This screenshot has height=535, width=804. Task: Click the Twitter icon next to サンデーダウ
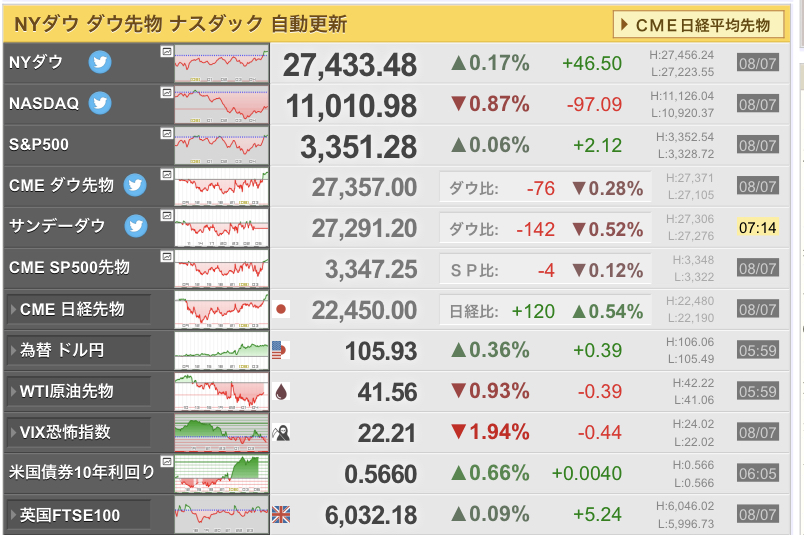[x=136, y=226]
